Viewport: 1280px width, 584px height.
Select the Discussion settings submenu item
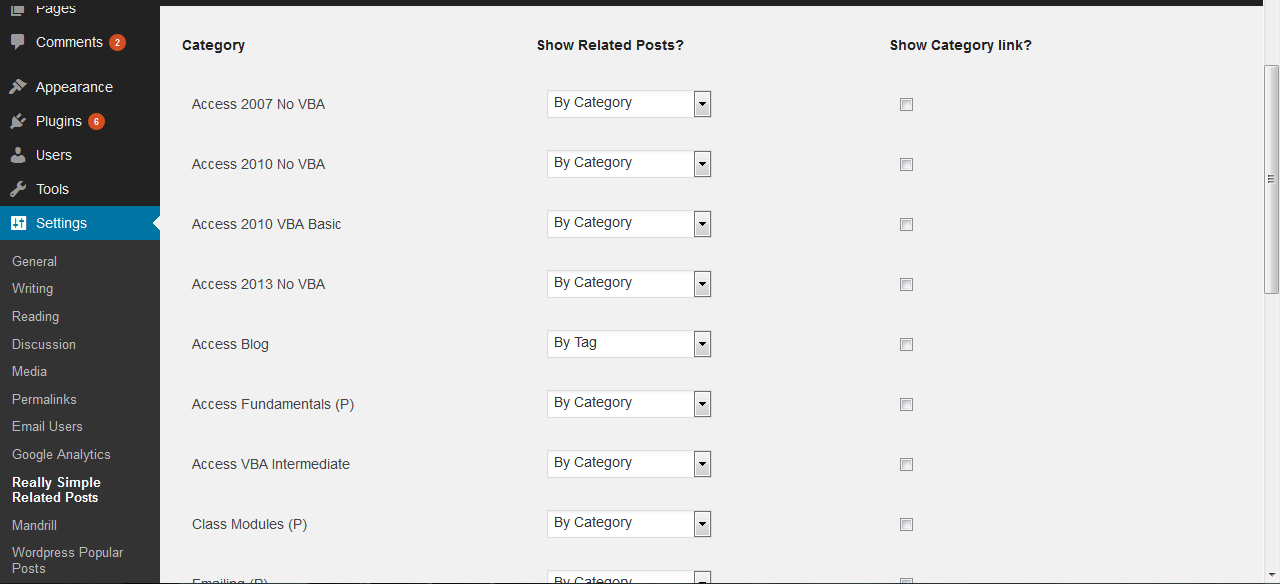(x=44, y=344)
